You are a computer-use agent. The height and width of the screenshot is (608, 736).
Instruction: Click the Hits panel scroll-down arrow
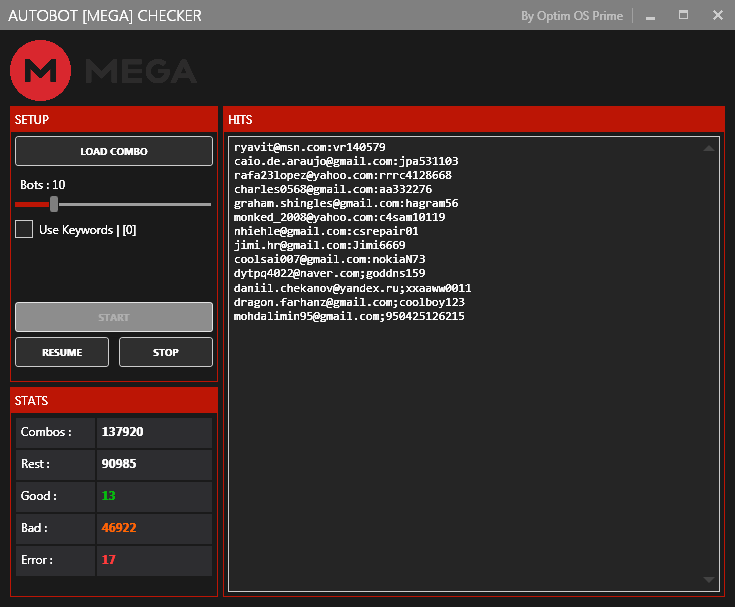pyautogui.click(x=709, y=580)
